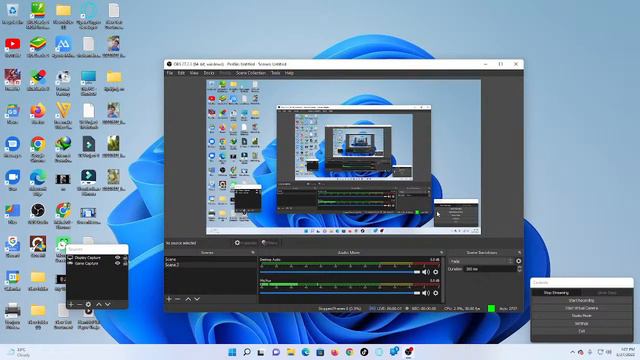Open Settings from the Controls dock
640x360 pixels.
582,324
